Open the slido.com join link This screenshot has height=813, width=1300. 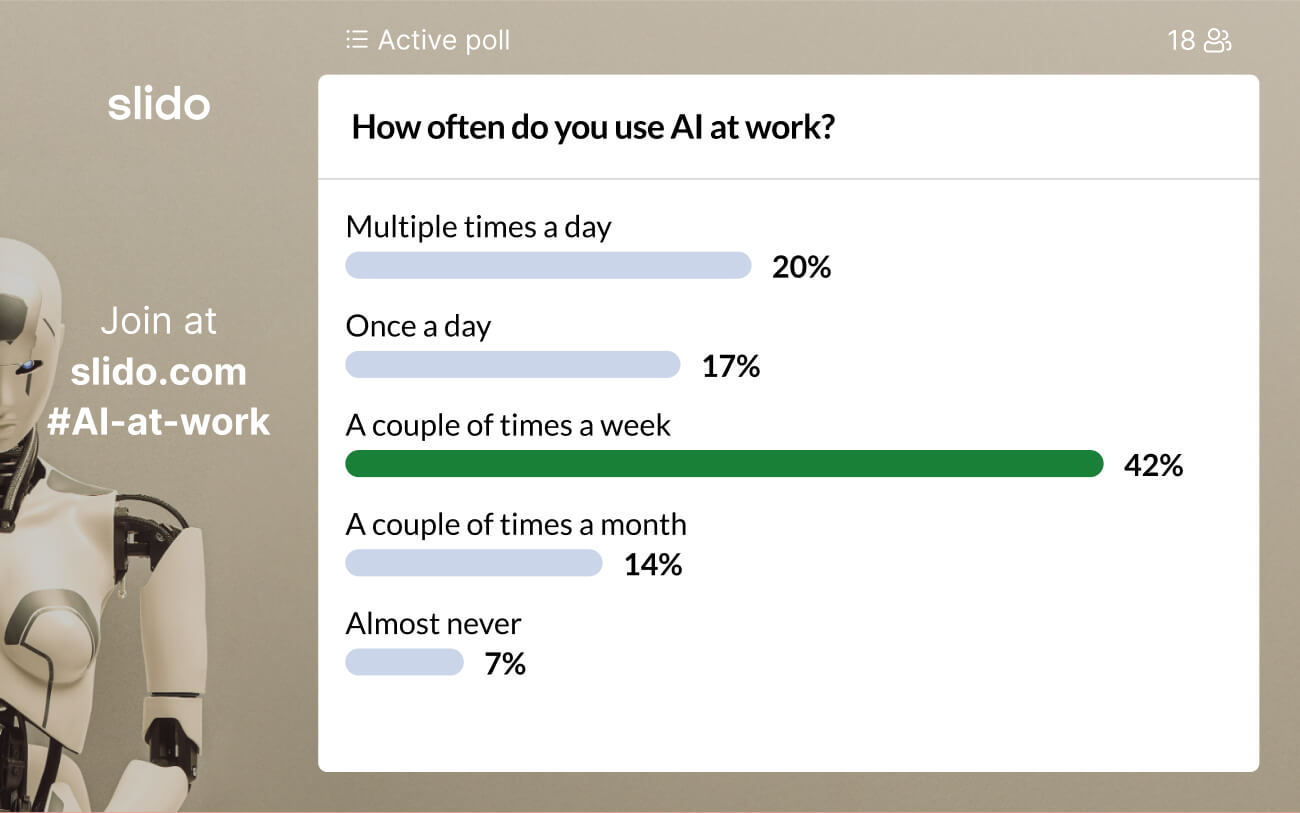pos(158,372)
